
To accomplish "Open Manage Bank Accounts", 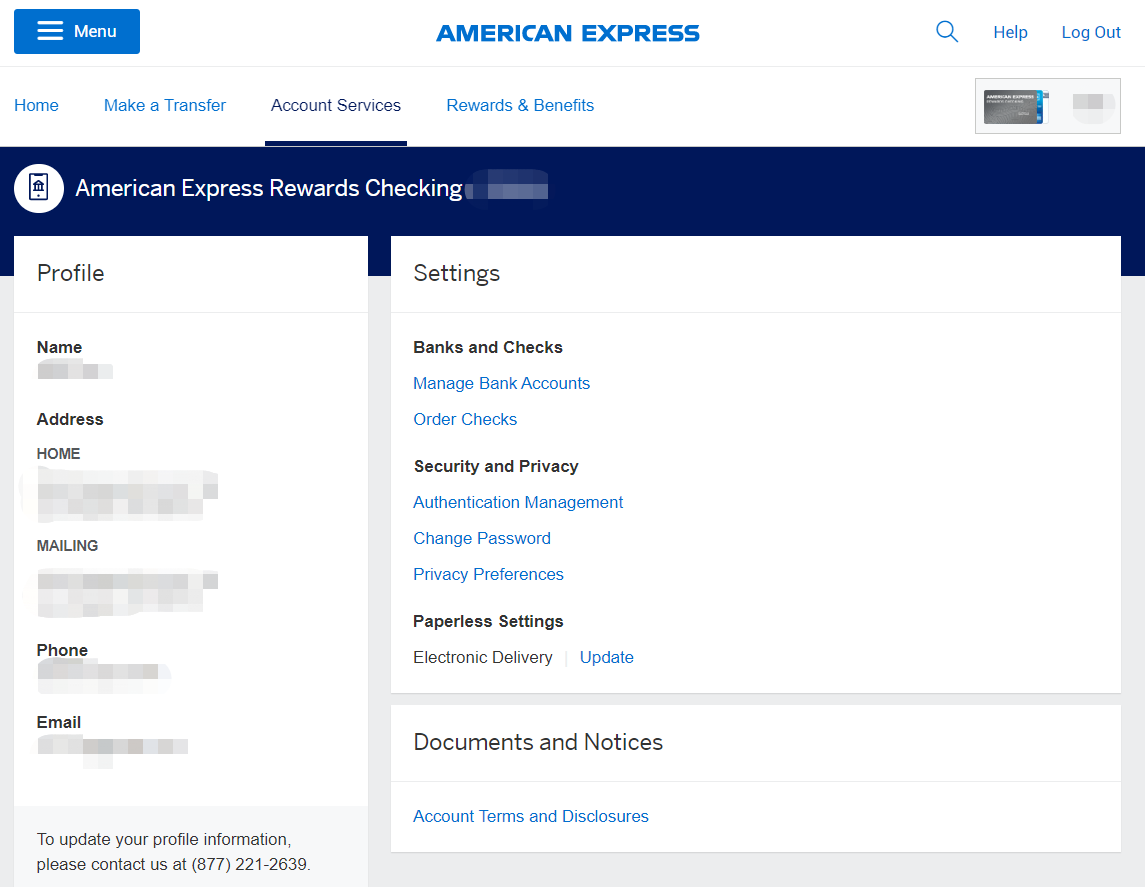I will 502,383.
